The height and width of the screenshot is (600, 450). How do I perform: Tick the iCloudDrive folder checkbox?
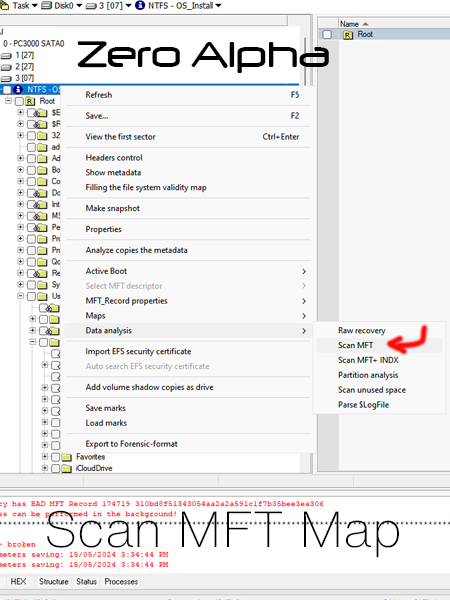(55, 468)
